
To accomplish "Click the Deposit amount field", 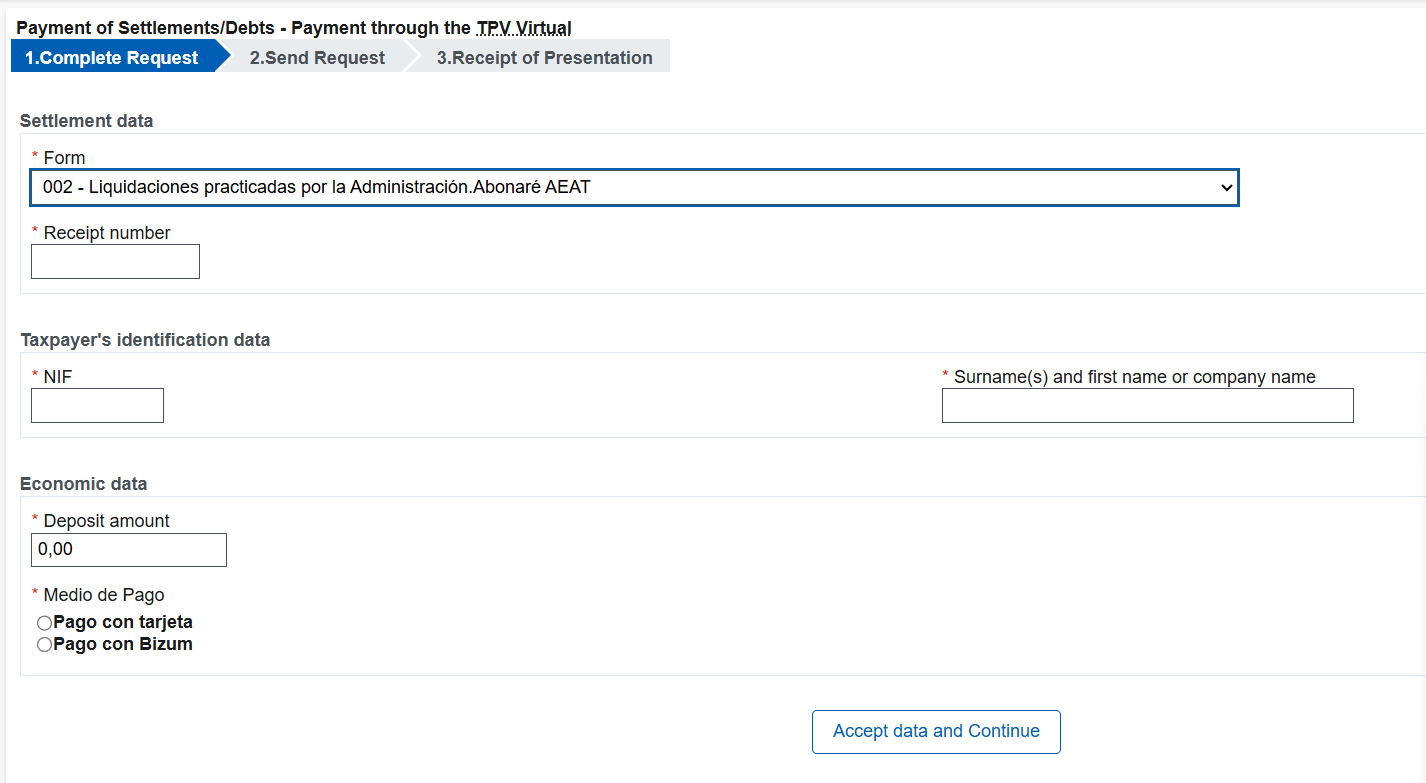I will tap(128, 550).
